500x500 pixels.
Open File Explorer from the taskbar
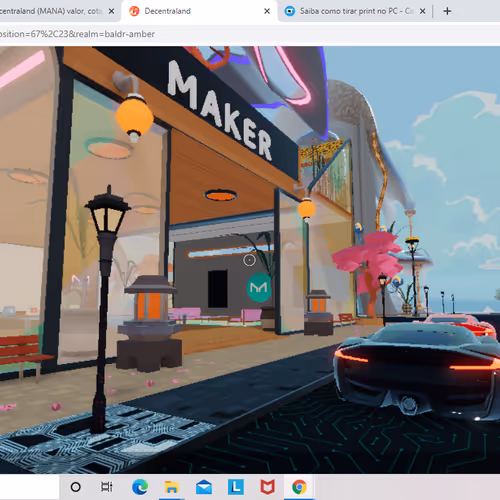pyautogui.click(x=172, y=487)
